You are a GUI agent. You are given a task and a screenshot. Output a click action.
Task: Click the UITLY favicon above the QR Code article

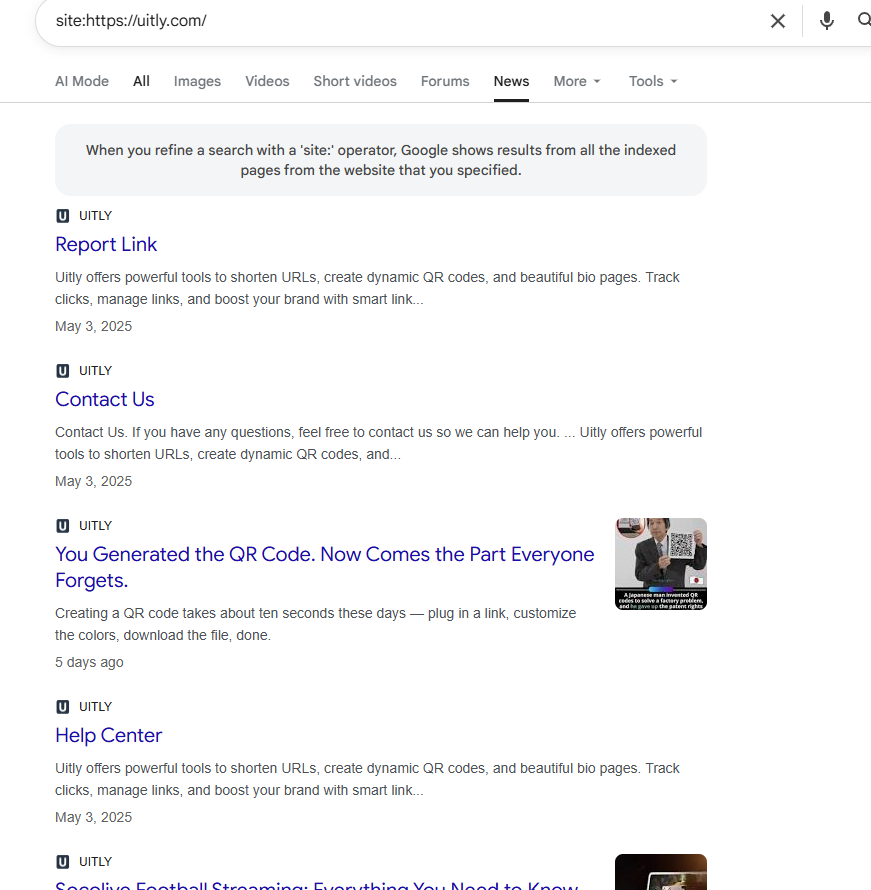pyautogui.click(x=62, y=526)
